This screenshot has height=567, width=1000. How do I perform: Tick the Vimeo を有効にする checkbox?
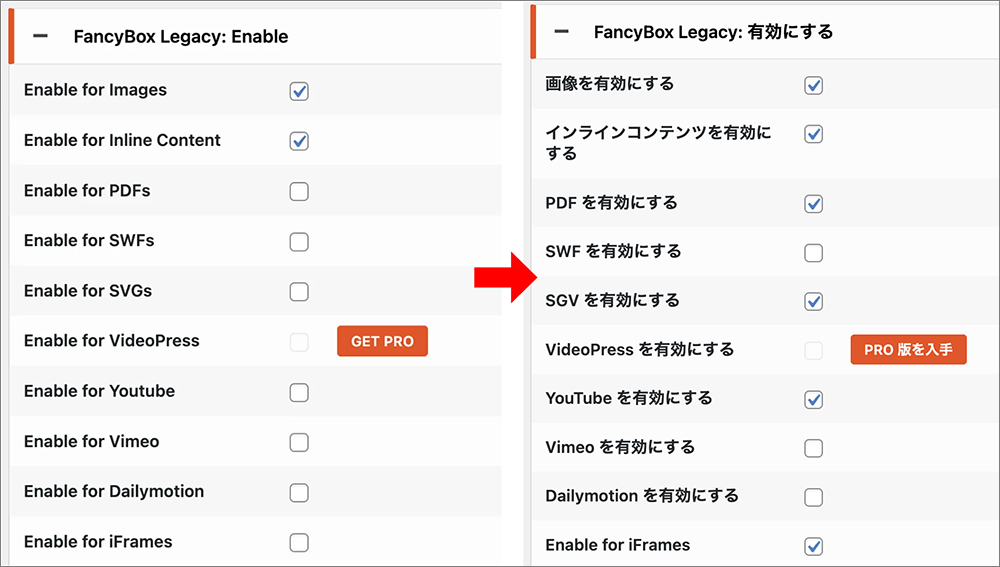click(x=813, y=448)
